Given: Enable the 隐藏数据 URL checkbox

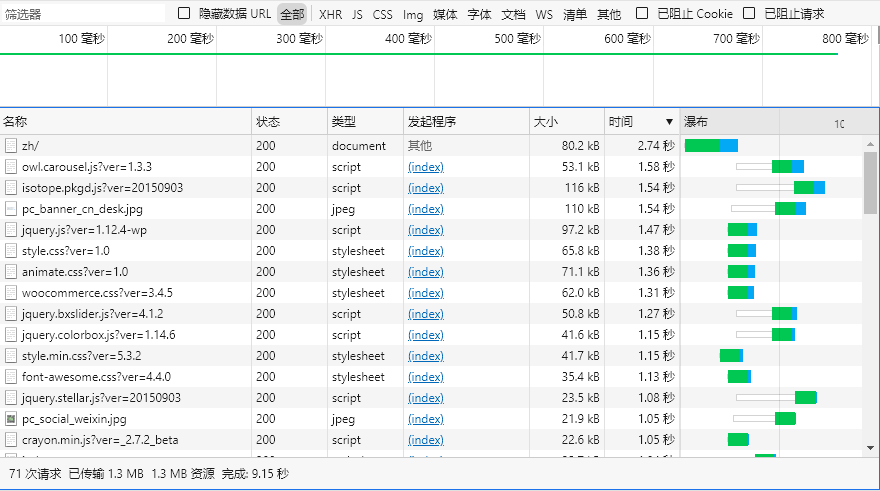Looking at the screenshot, I should 184,14.
